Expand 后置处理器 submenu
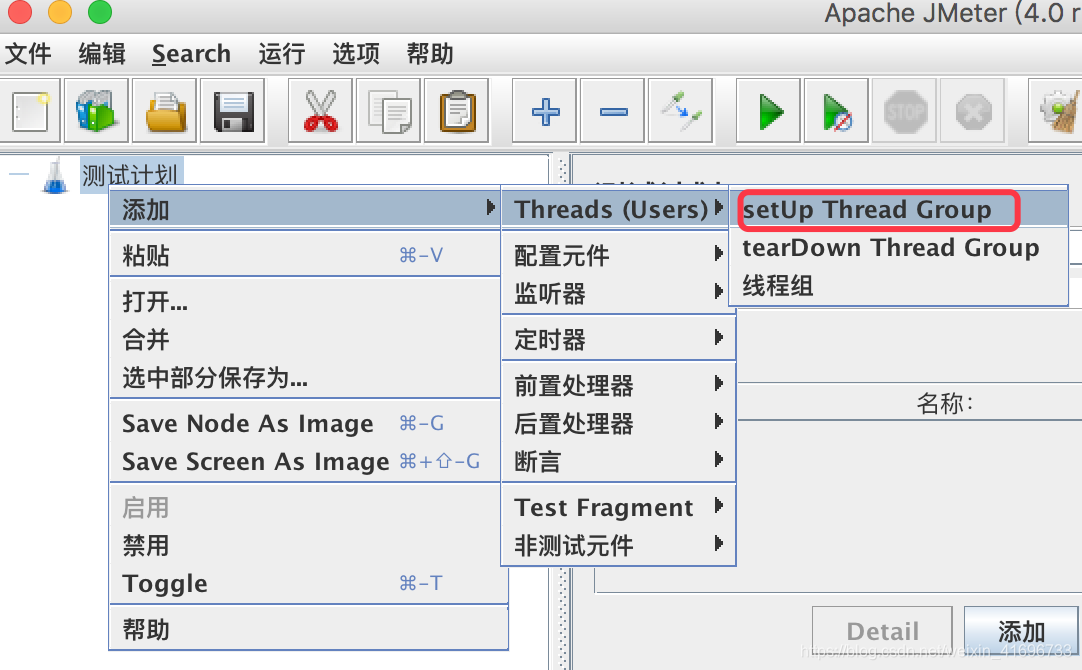 tap(618, 423)
